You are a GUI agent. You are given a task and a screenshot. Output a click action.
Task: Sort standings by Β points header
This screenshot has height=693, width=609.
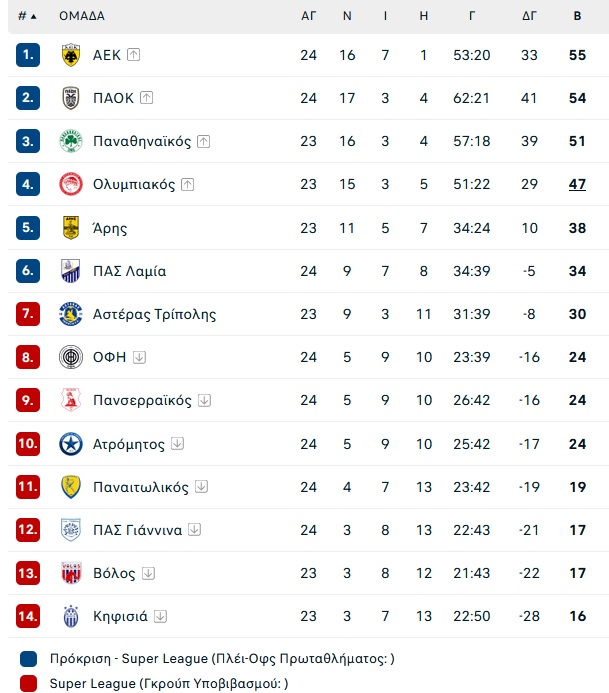click(577, 16)
